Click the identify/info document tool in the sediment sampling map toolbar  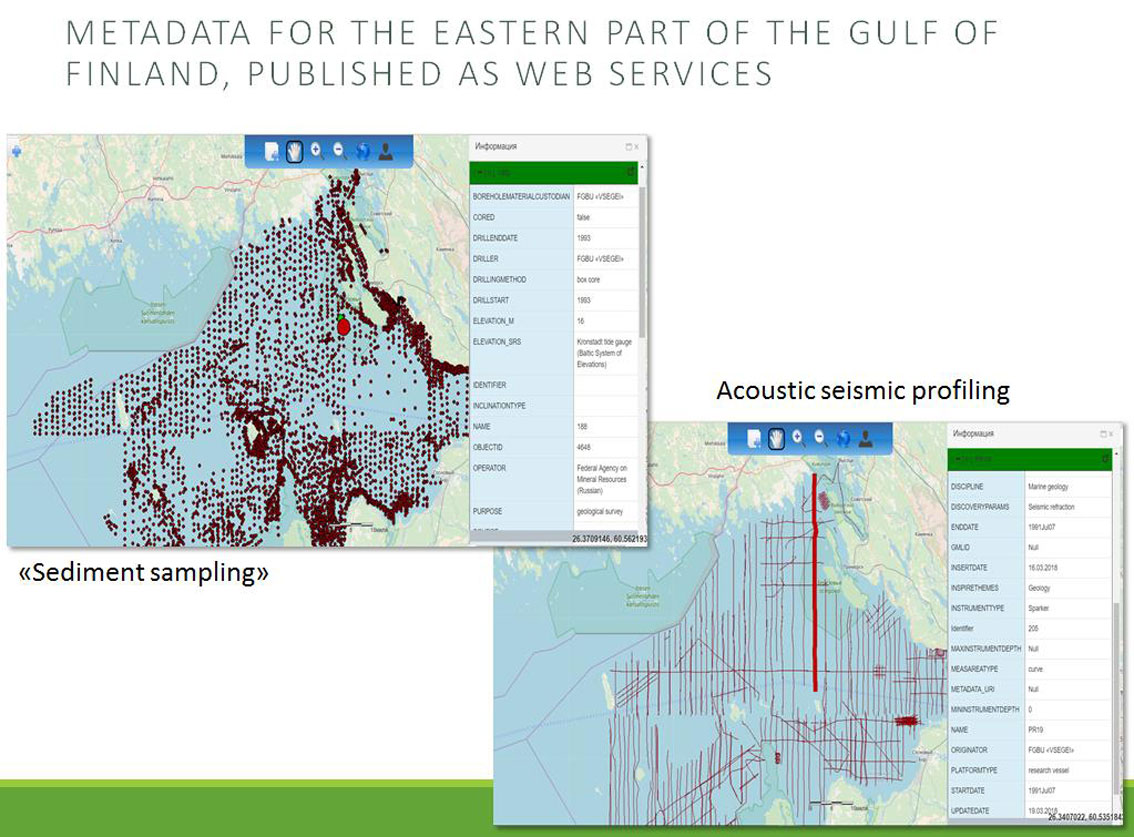(x=271, y=152)
